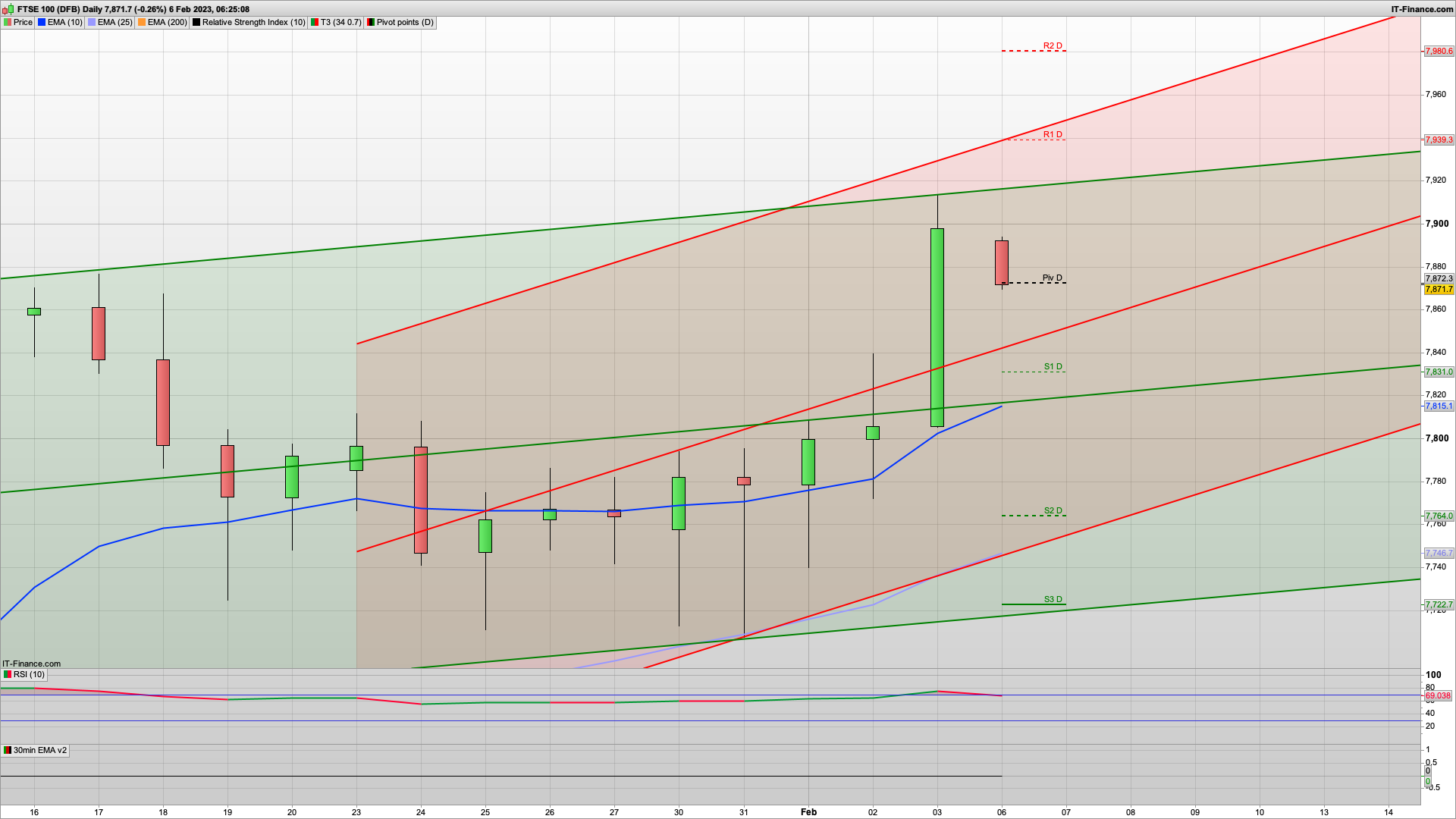Open the EMA (25) indicator label
This screenshot has height=819, width=1456.
click(115, 22)
